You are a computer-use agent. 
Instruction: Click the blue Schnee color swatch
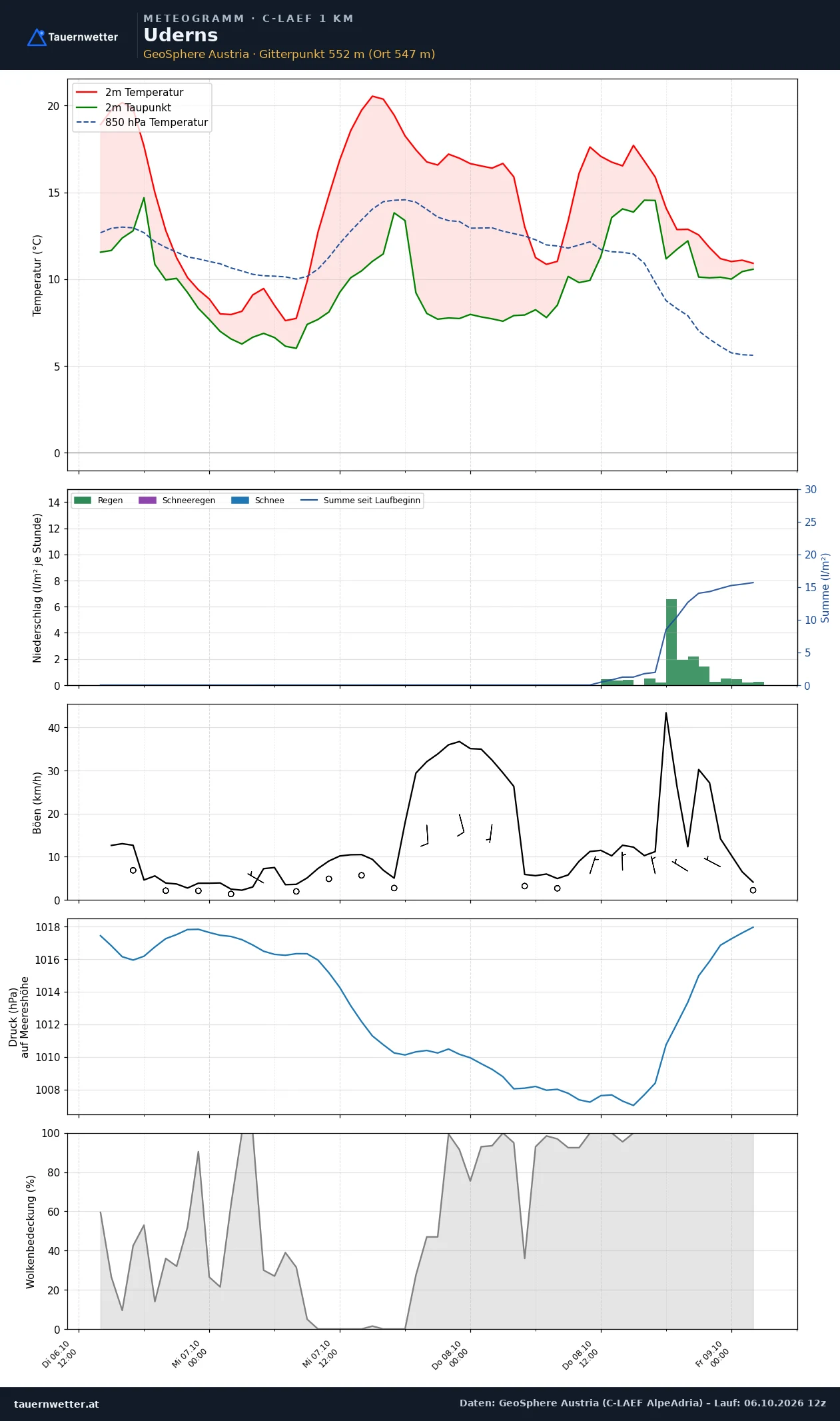(x=240, y=501)
